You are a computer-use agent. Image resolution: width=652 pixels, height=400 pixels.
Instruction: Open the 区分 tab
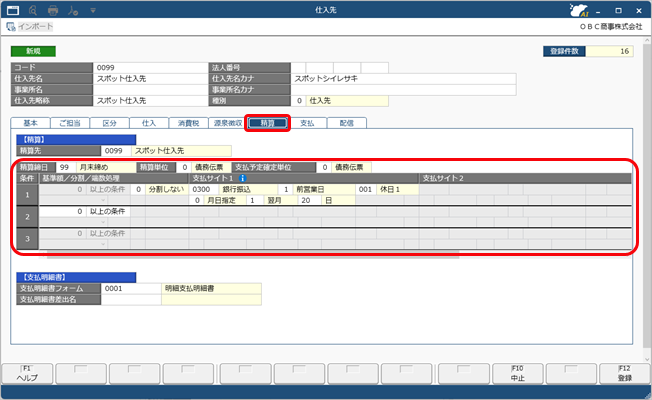[109, 123]
